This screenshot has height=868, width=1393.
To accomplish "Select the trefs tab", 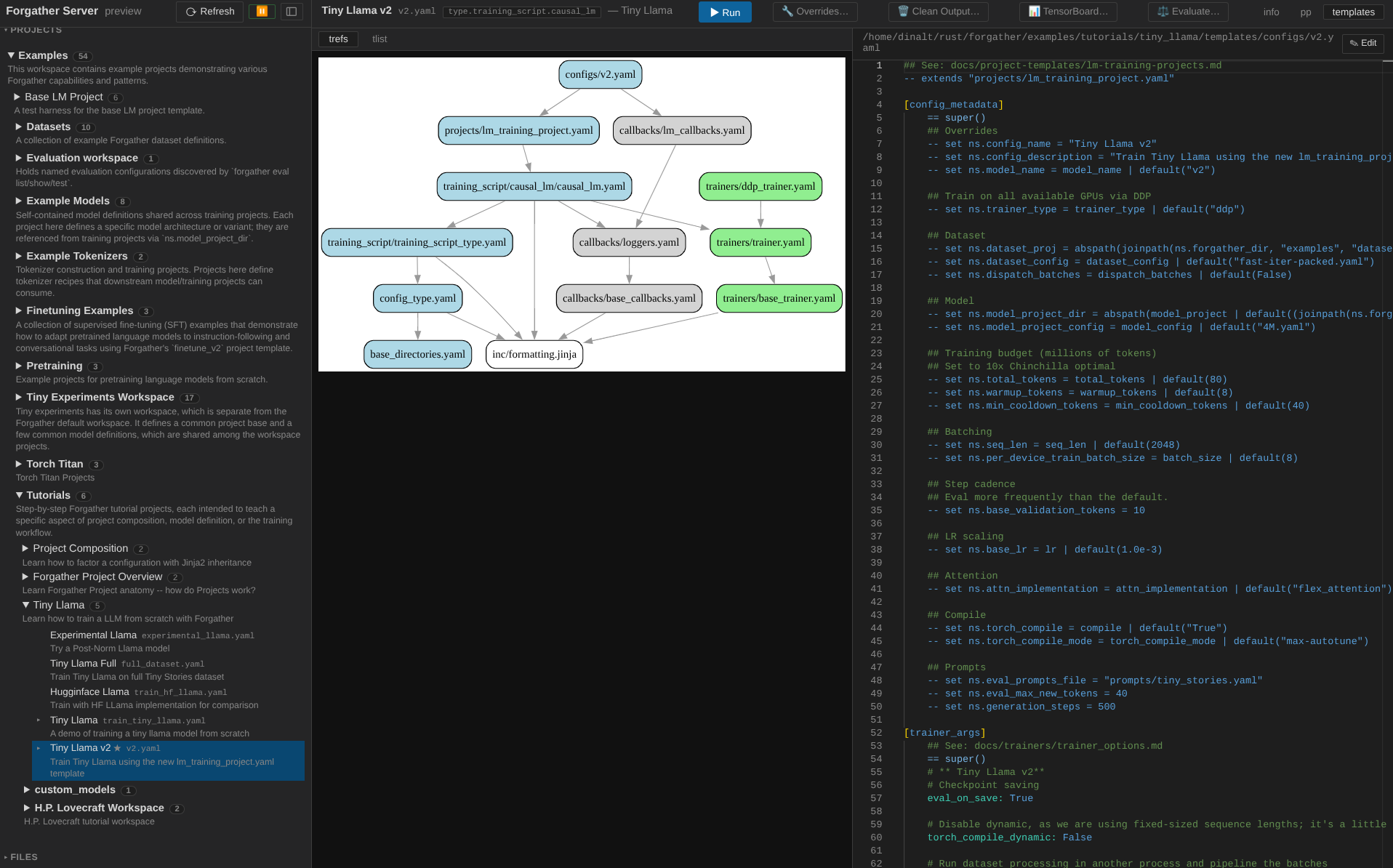I will pyautogui.click(x=338, y=39).
